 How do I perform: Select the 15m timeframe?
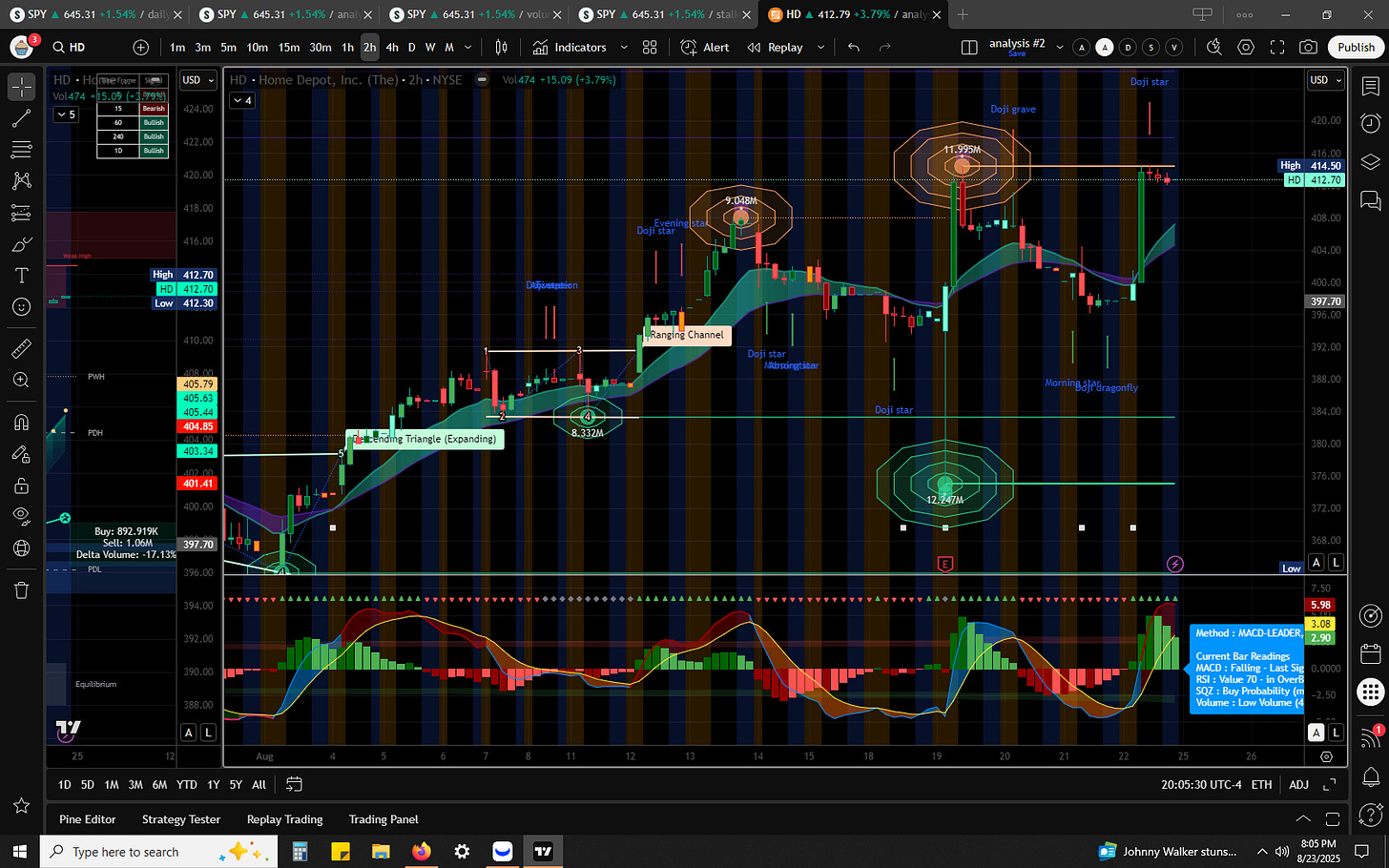pos(289,48)
